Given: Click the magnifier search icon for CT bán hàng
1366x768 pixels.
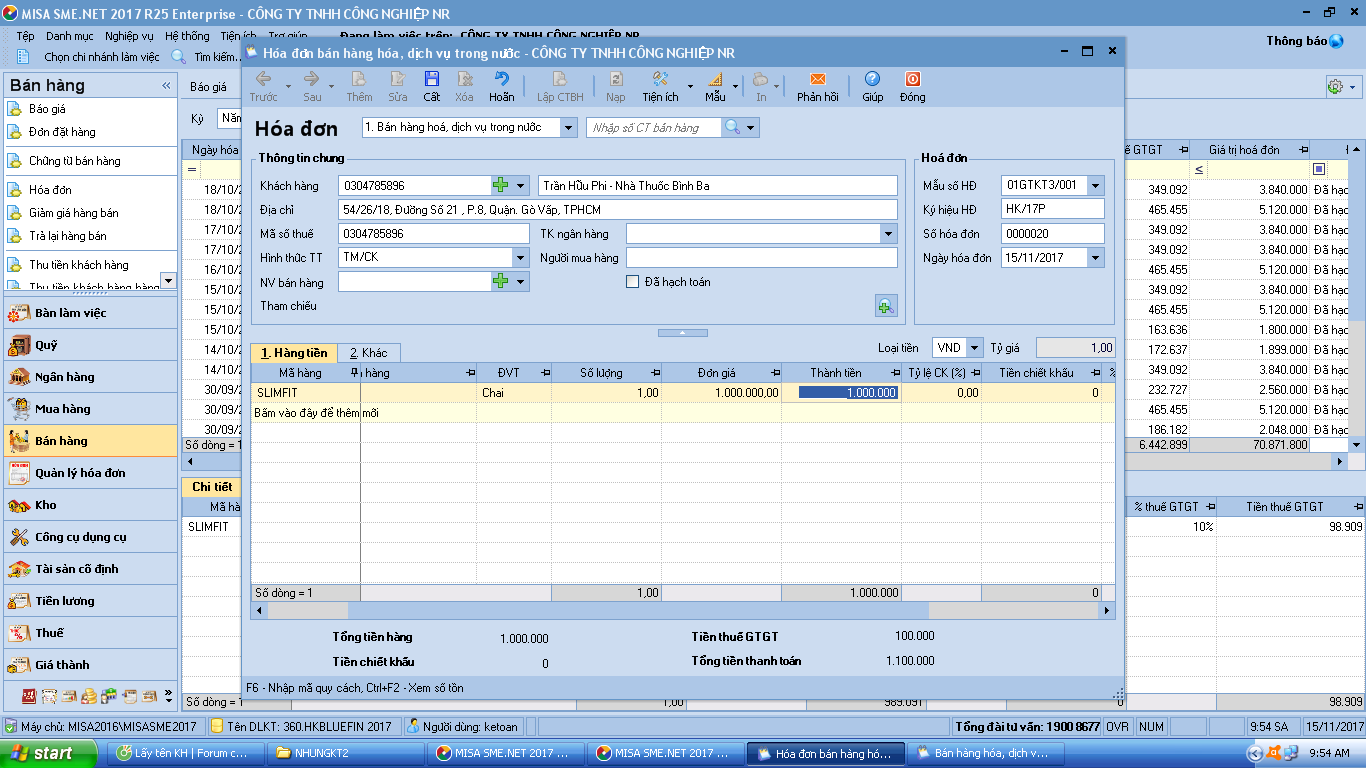Looking at the screenshot, I should pos(732,128).
